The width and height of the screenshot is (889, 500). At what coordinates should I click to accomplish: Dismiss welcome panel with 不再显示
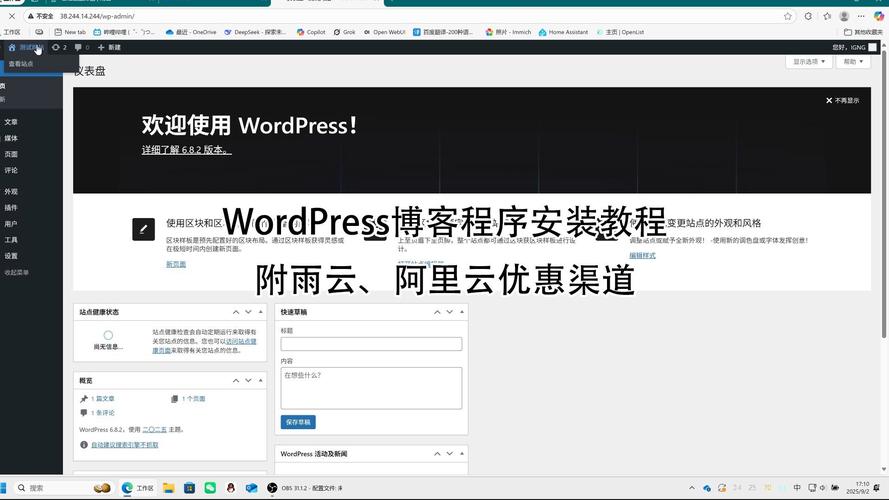coord(843,100)
